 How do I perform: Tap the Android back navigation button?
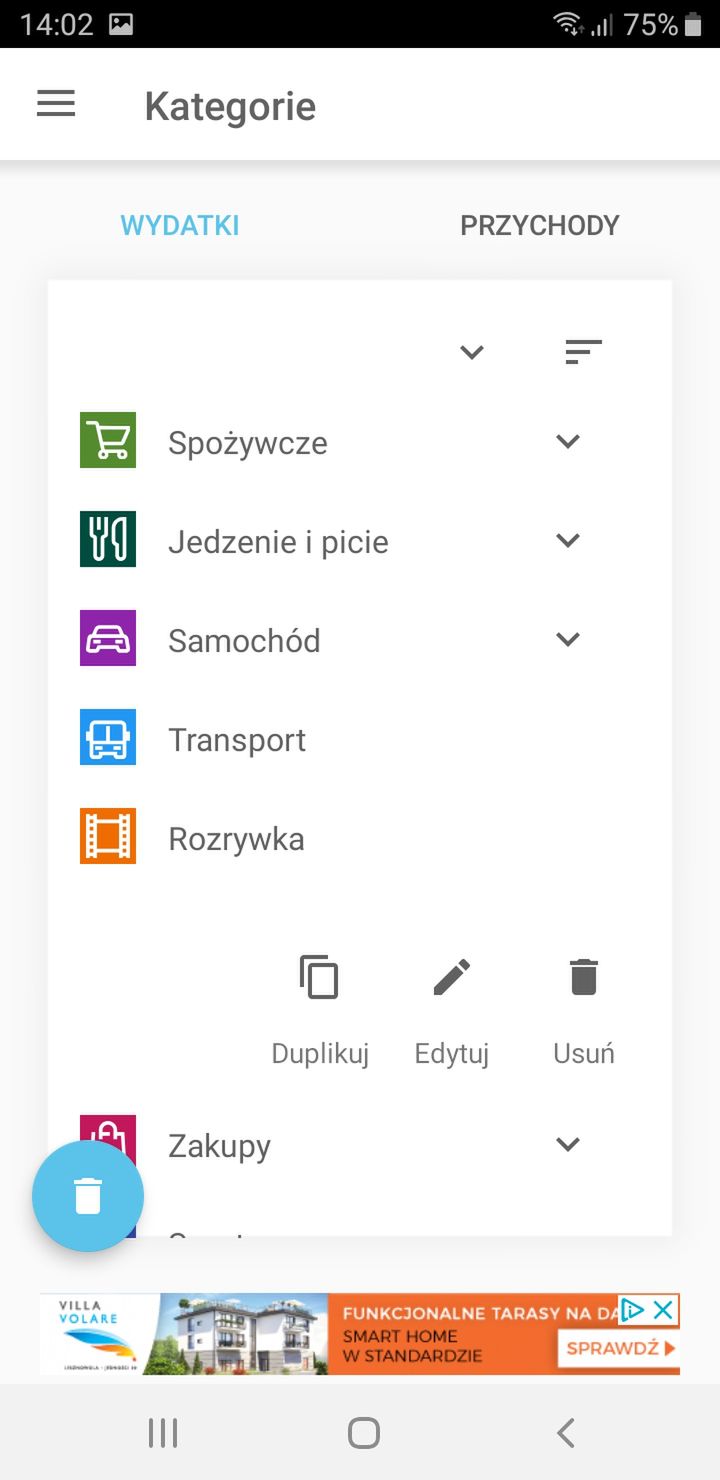click(x=566, y=1433)
